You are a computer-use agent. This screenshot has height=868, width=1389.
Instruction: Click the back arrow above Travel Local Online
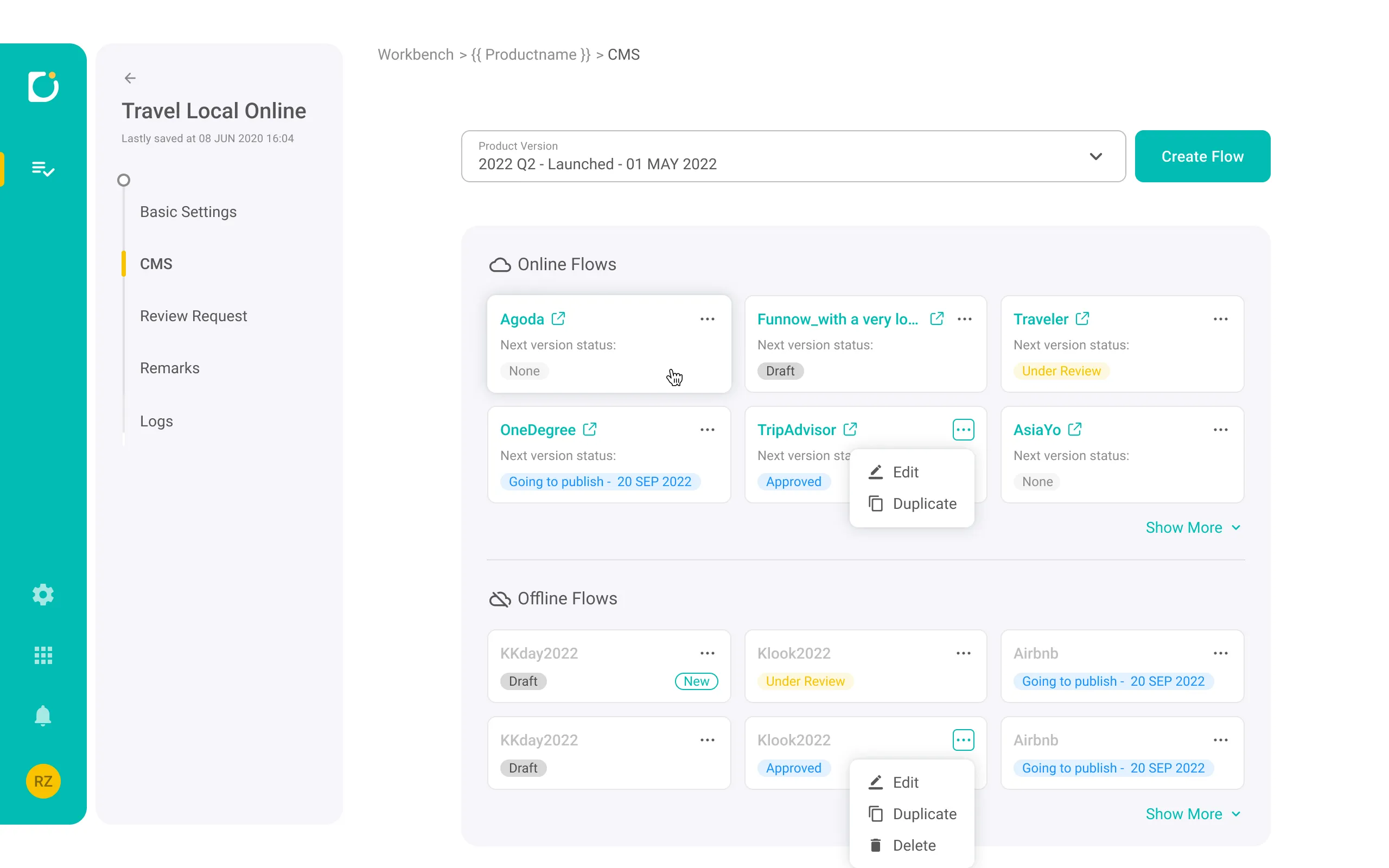130,78
